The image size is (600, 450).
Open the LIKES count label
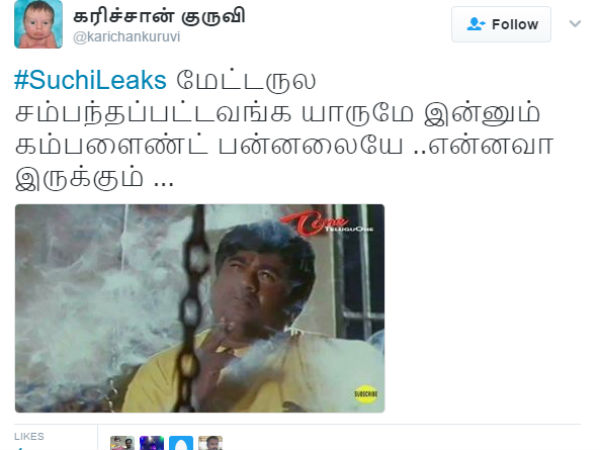tap(29, 436)
